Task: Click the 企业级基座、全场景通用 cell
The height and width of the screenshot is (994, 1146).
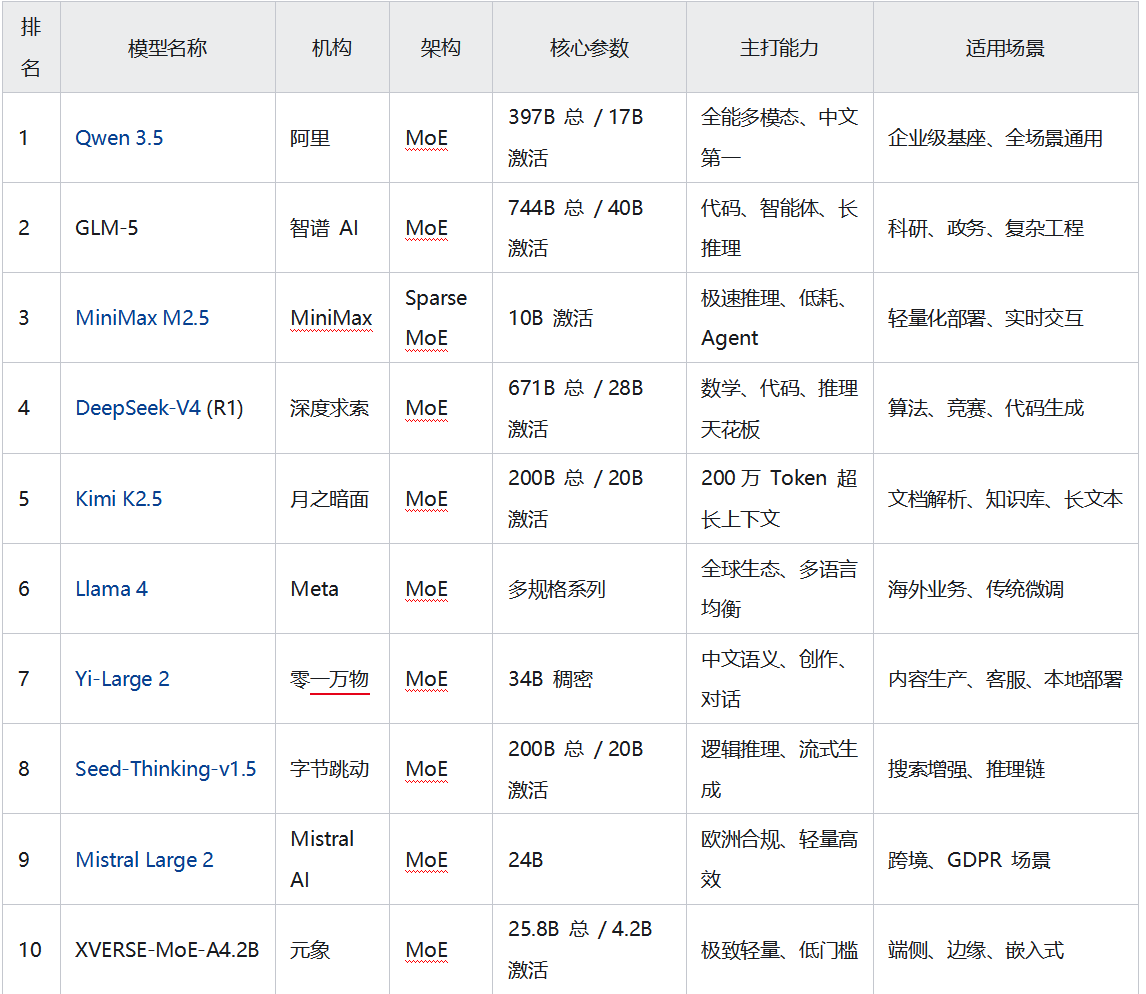Action: click(x=1006, y=137)
